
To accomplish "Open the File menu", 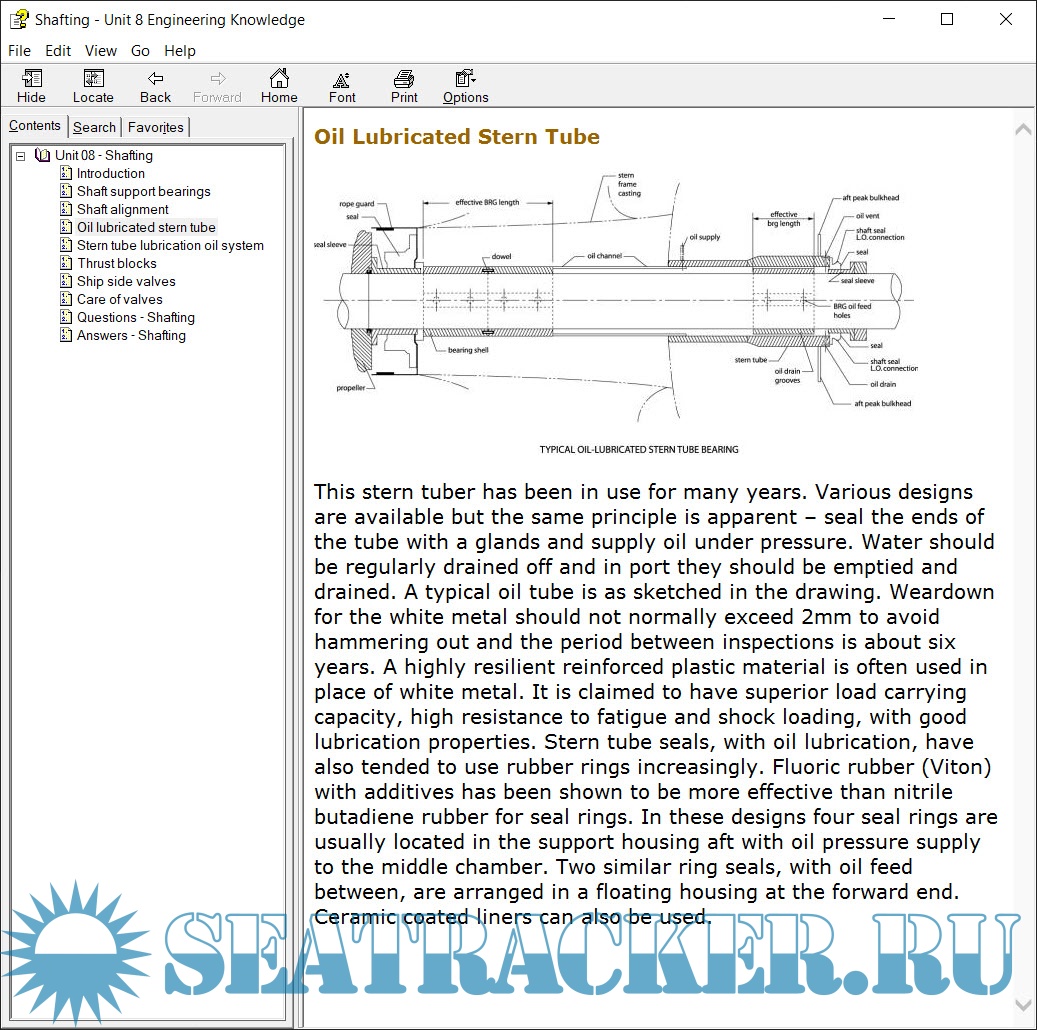I will (19, 51).
